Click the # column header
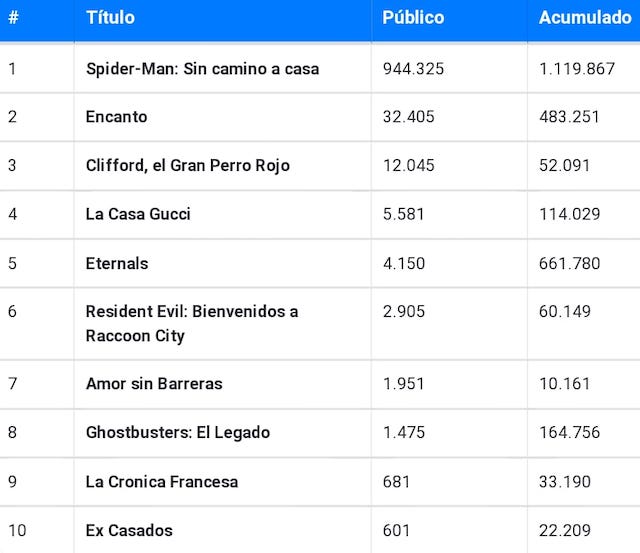The image size is (640, 553). (13, 18)
